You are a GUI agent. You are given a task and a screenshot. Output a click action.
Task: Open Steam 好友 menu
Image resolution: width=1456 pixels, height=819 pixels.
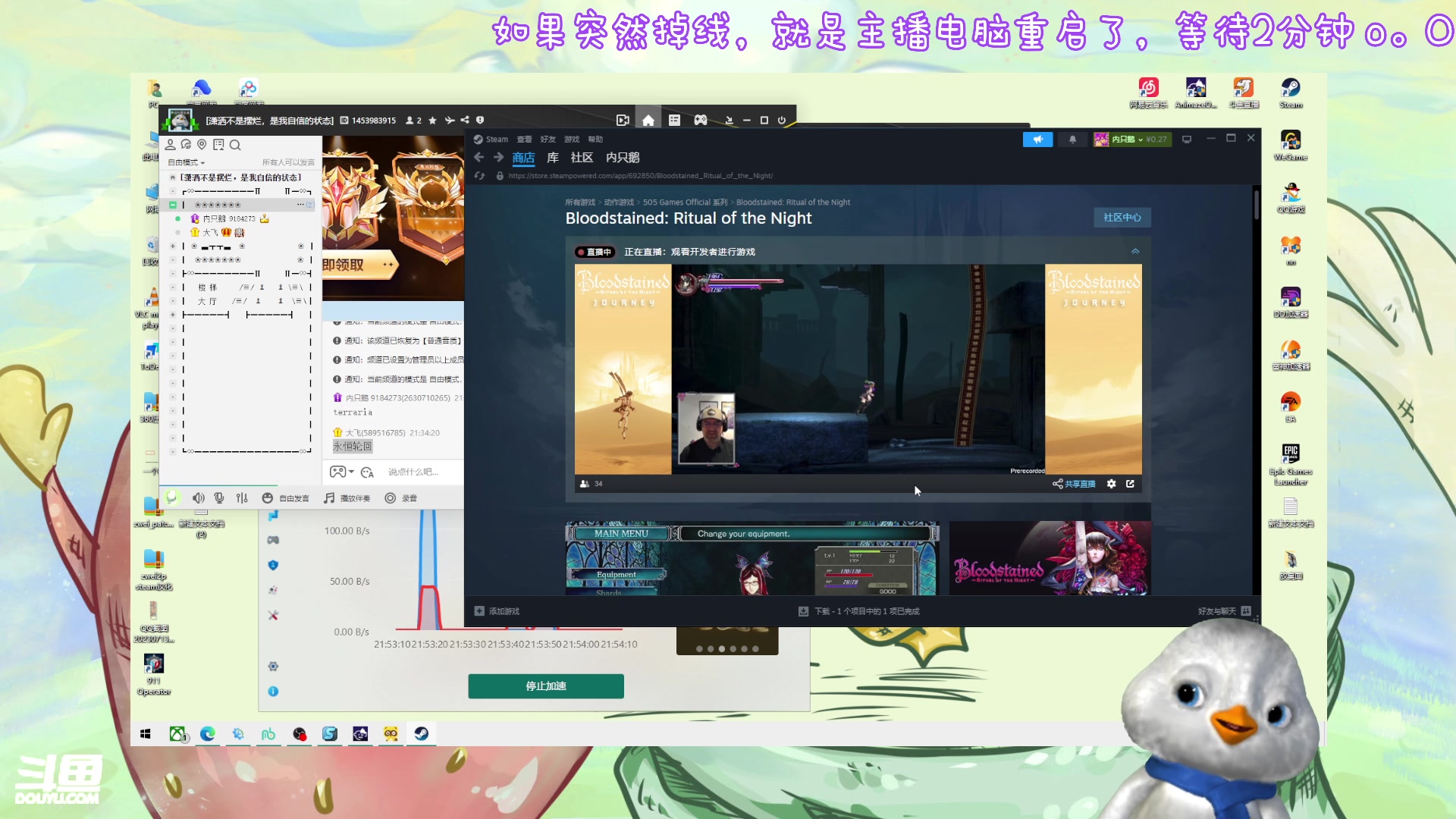(548, 139)
